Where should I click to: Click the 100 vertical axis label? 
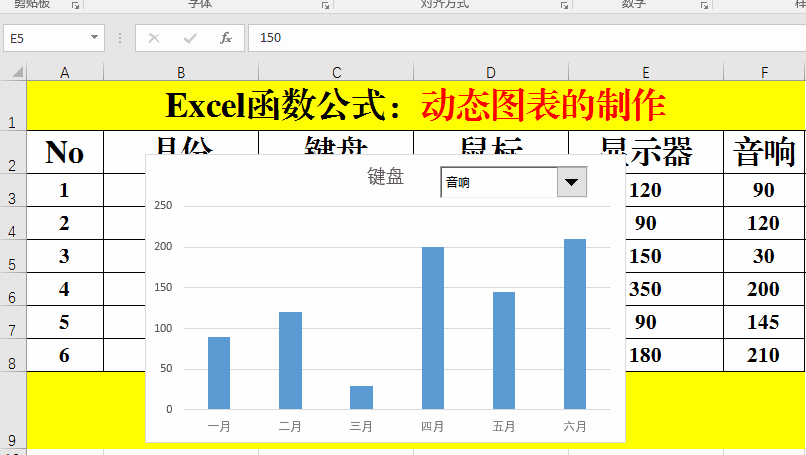tap(163, 328)
